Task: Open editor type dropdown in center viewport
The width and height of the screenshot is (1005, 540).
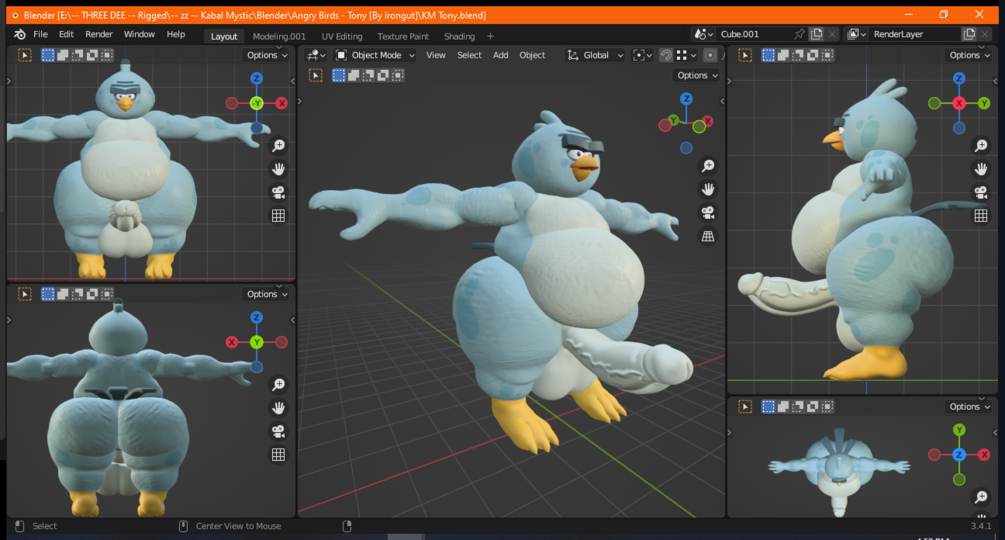Action: (x=316, y=55)
